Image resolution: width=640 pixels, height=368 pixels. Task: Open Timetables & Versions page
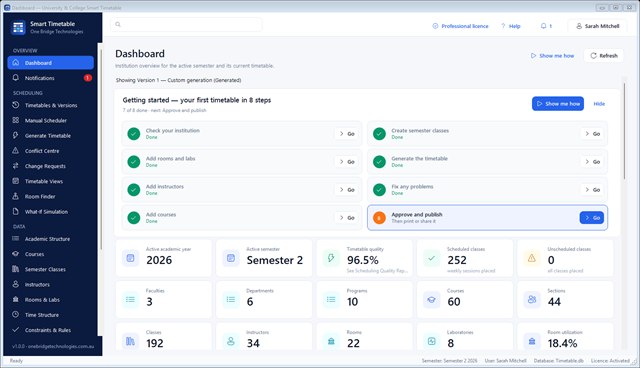pyautogui.click(x=50, y=105)
